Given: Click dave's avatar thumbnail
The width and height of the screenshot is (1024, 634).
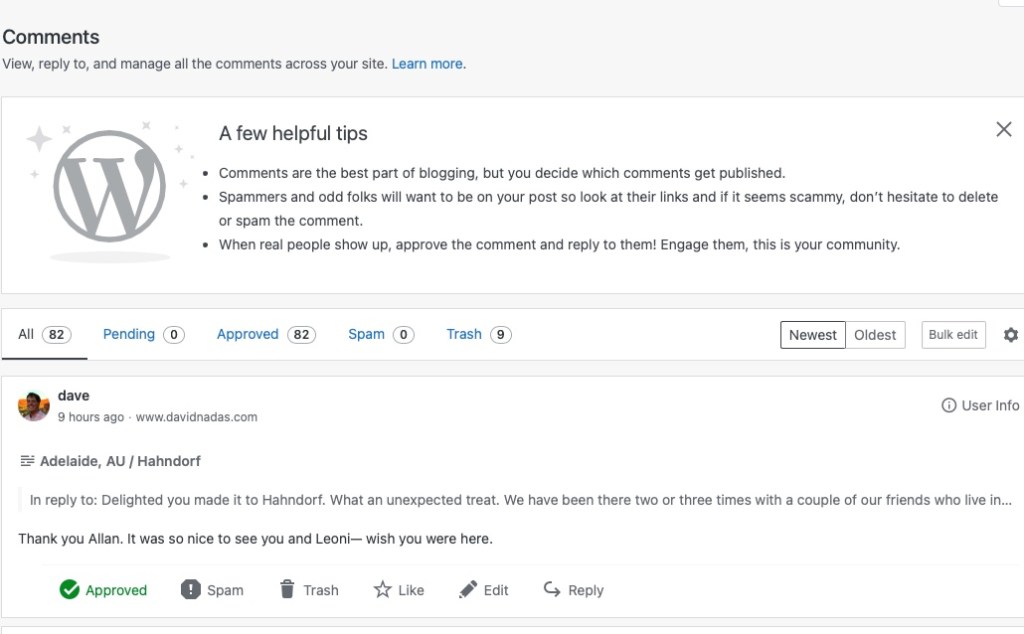Looking at the screenshot, I should 34,405.
